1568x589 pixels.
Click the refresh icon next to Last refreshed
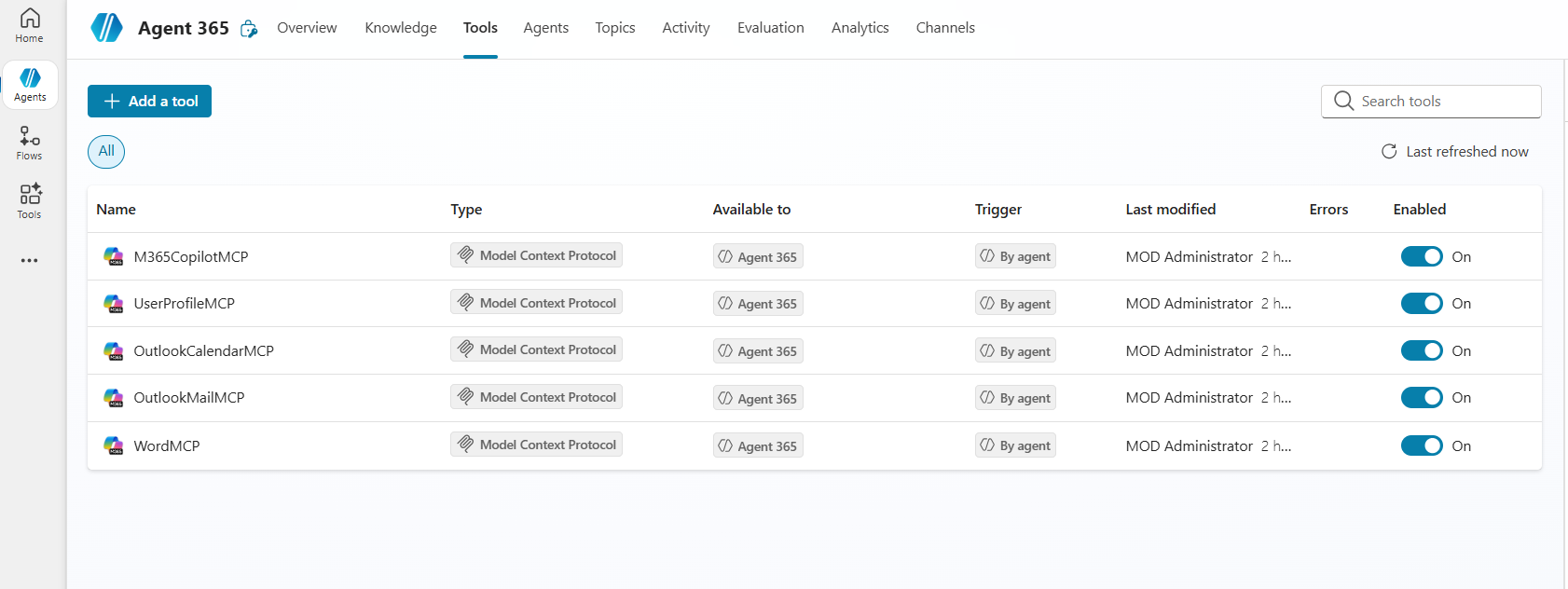[1389, 151]
